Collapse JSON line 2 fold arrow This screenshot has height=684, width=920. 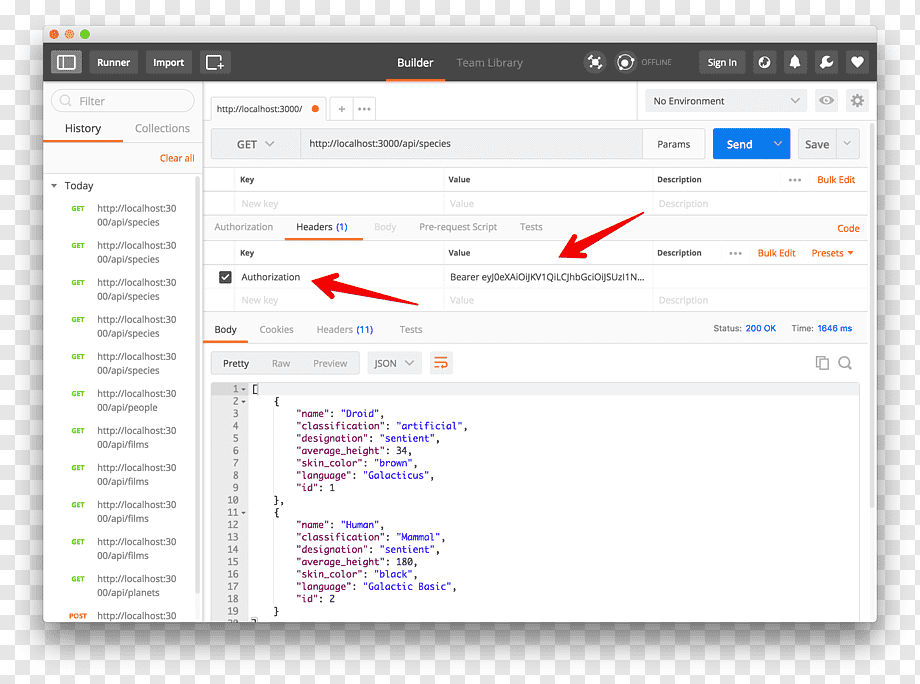click(x=243, y=402)
